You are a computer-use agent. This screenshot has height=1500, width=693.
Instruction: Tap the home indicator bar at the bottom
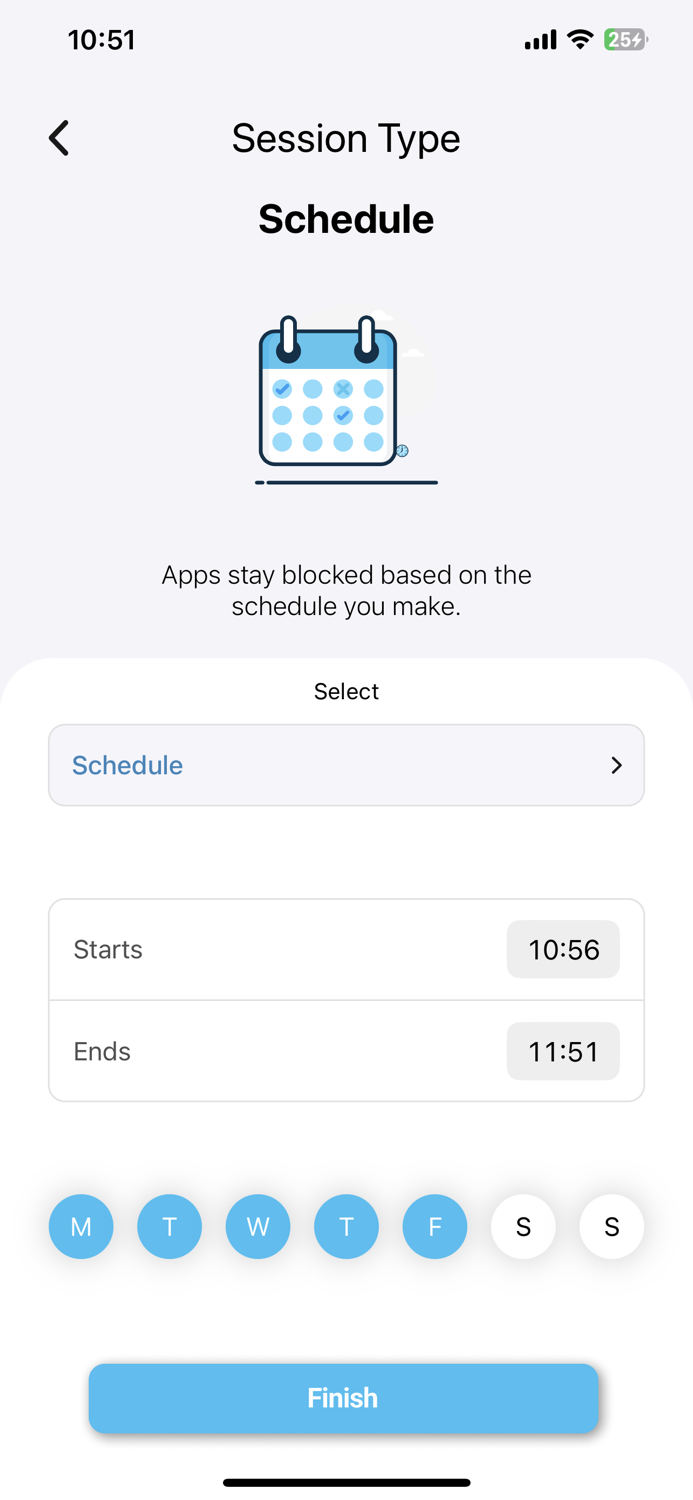[346, 1482]
